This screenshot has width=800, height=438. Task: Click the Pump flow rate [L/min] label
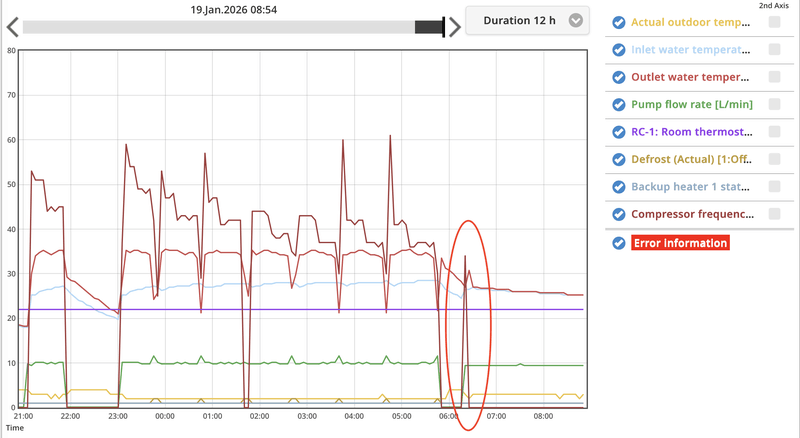tap(692, 104)
